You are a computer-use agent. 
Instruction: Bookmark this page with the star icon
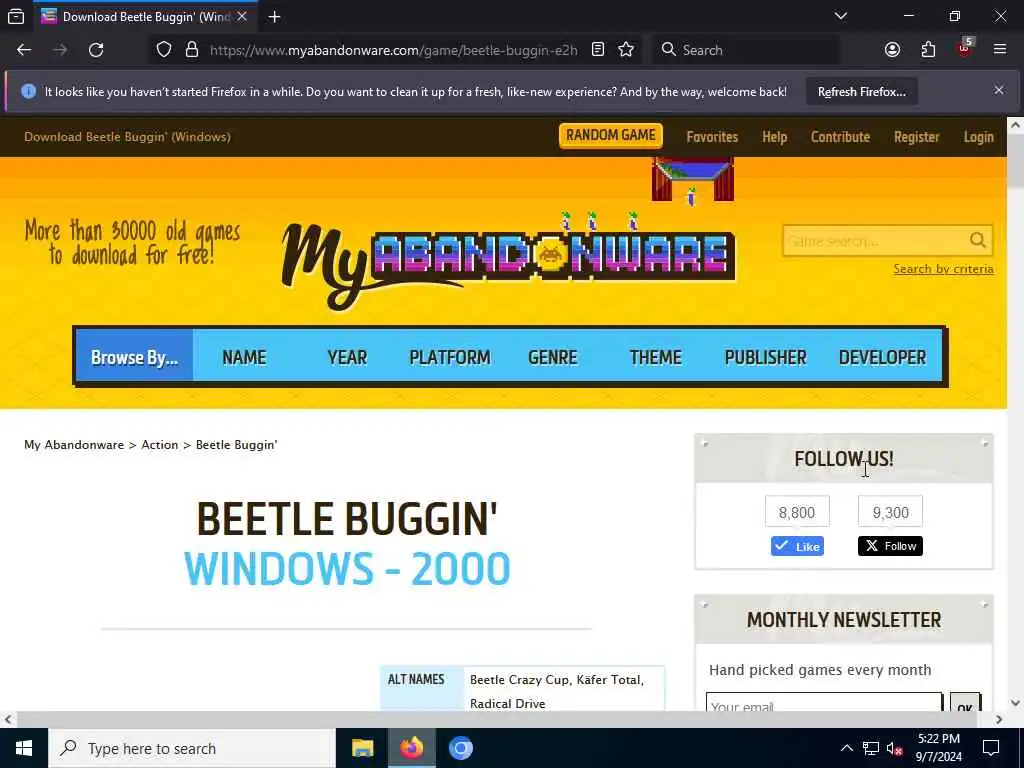pyautogui.click(x=626, y=50)
